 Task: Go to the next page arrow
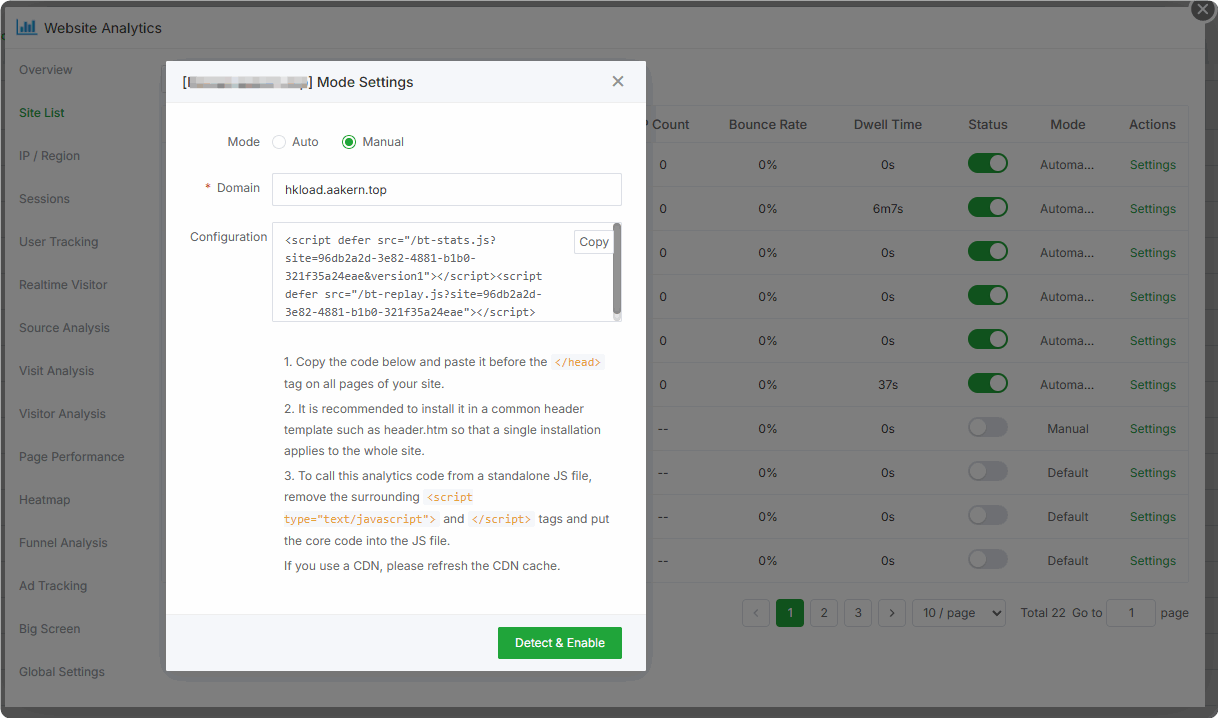click(892, 613)
